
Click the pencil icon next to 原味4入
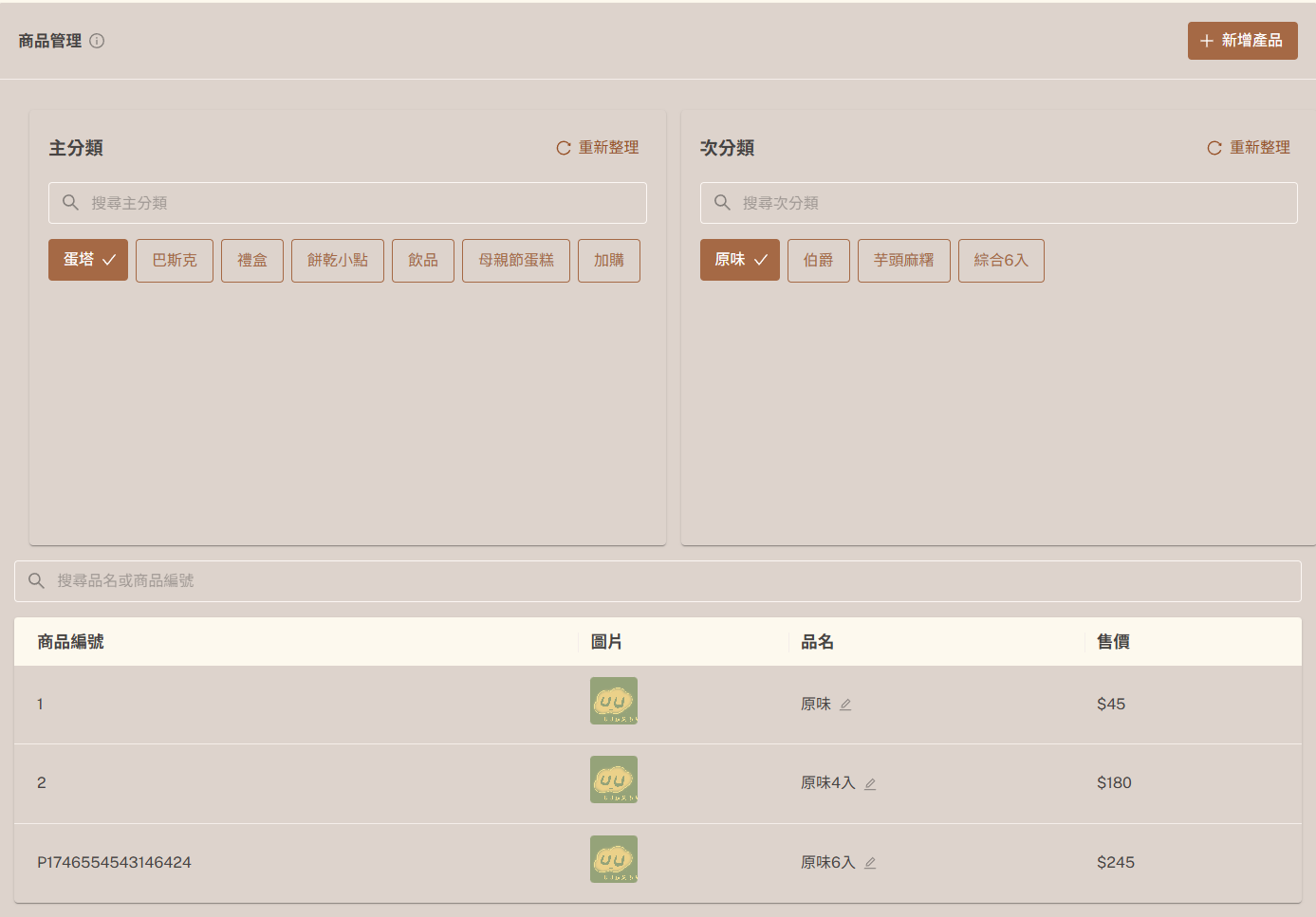pyautogui.click(x=871, y=783)
